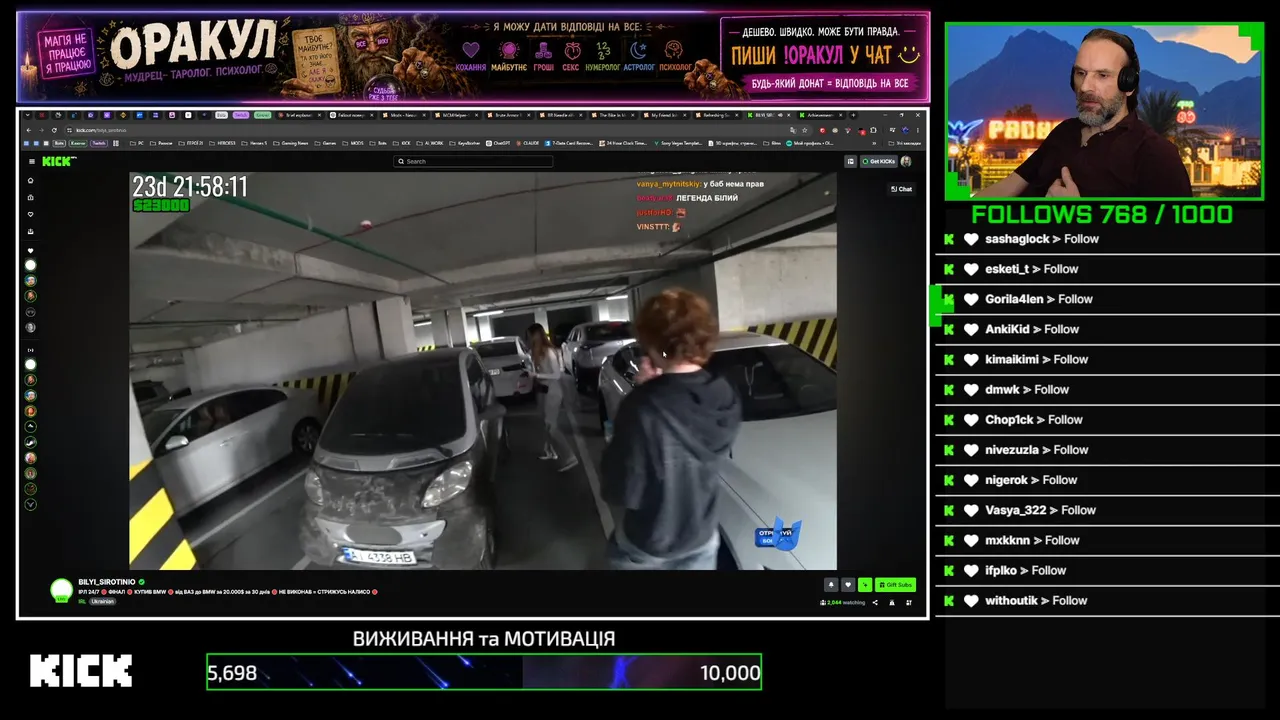1280x720 pixels.
Task: Toggle the Chat panel button on the stream
Action: (x=902, y=189)
